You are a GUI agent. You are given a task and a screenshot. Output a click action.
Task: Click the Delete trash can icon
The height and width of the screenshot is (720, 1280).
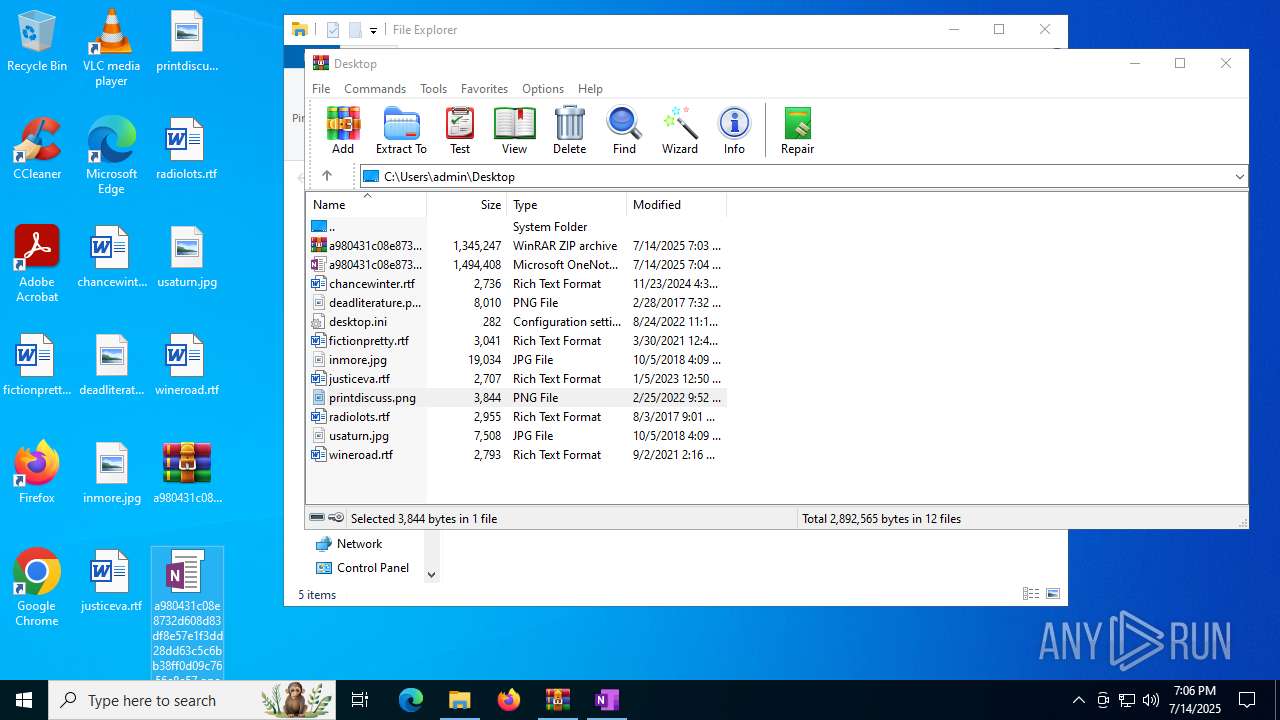click(x=569, y=131)
